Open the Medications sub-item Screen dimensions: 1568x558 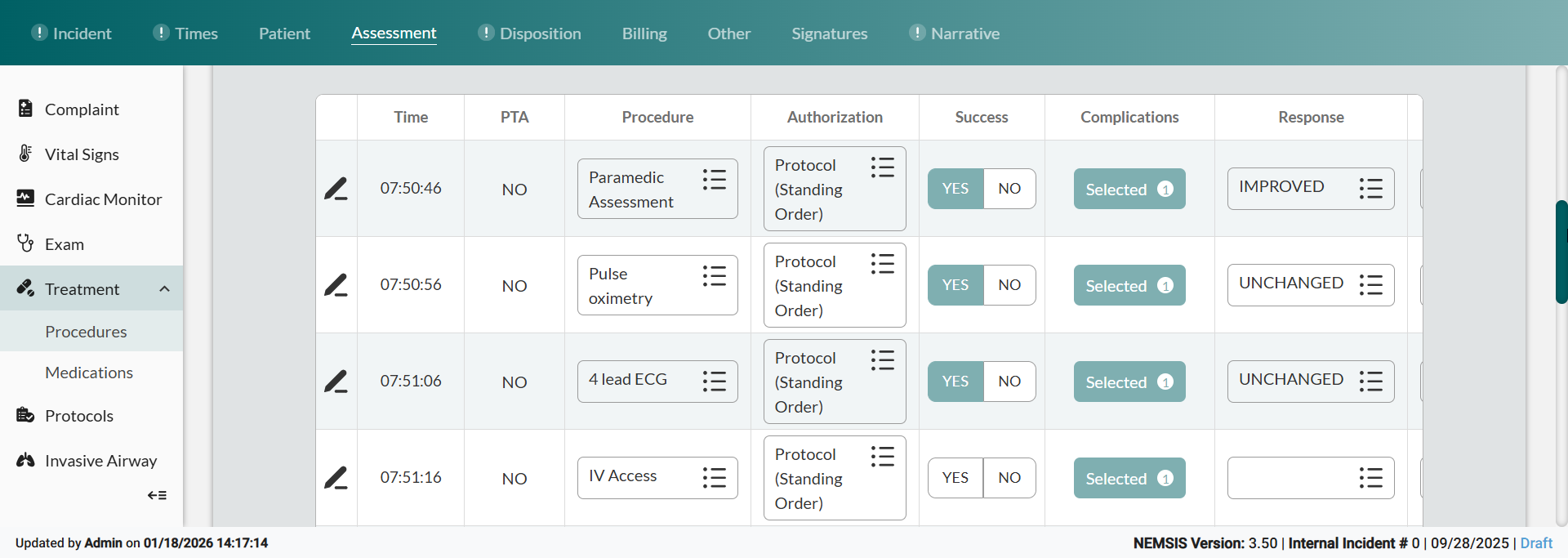[91, 373]
